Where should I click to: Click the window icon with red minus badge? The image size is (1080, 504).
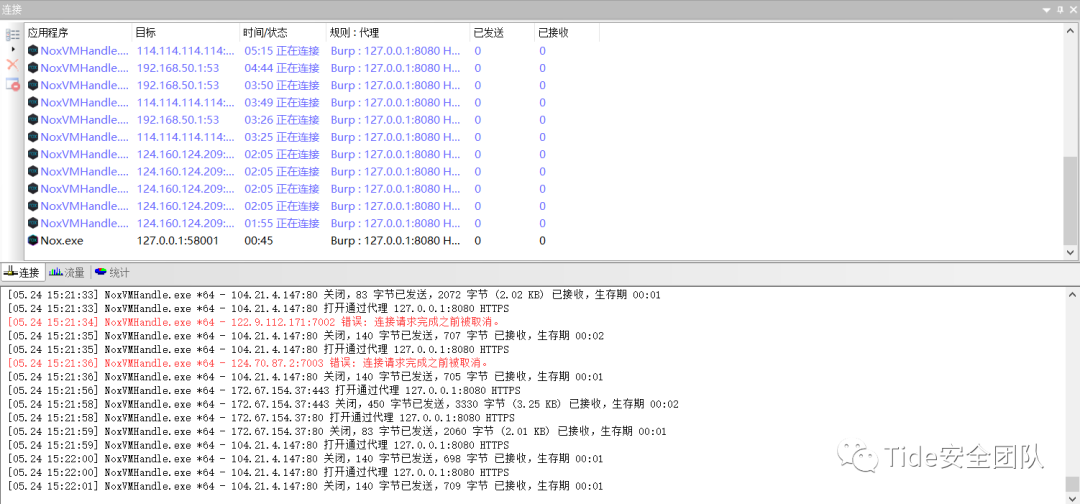[x=12, y=84]
